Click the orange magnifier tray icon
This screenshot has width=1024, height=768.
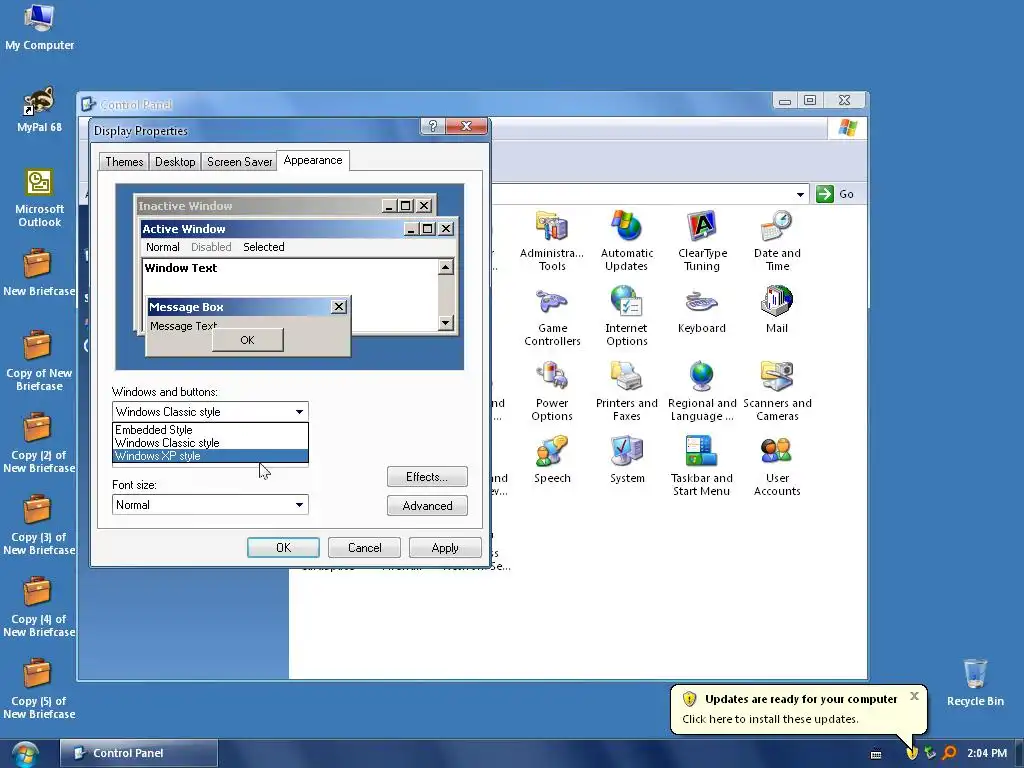[x=949, y=753]
